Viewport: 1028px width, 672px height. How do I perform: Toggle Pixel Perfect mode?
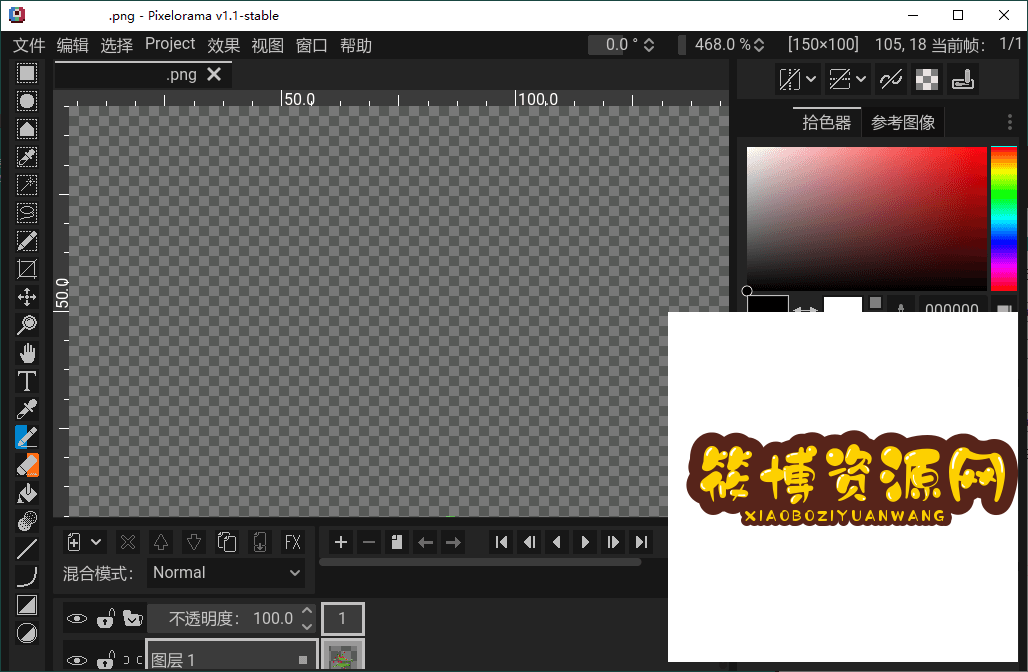(891, 79)
